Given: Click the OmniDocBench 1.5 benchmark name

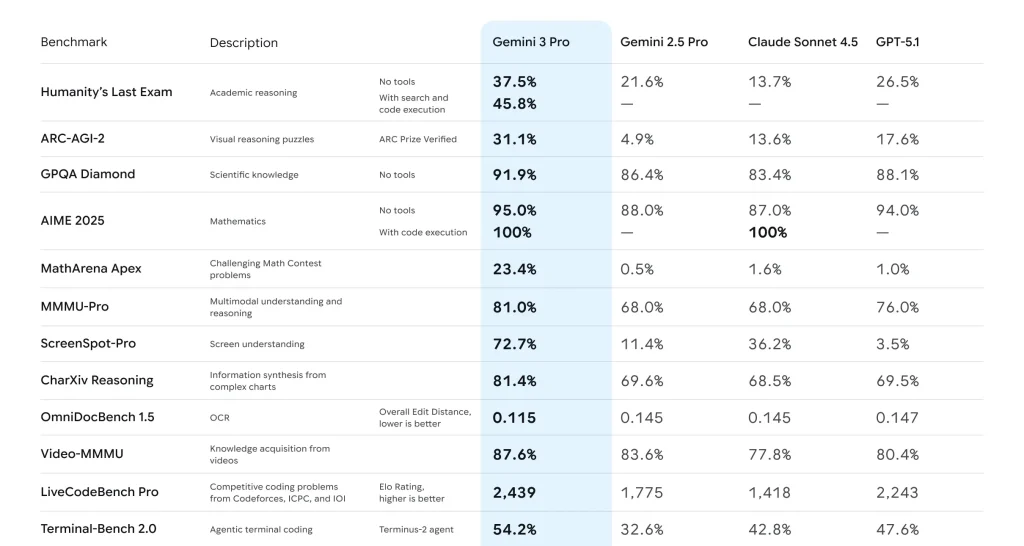Looking at the screenshot, I should tap(97, 417).
